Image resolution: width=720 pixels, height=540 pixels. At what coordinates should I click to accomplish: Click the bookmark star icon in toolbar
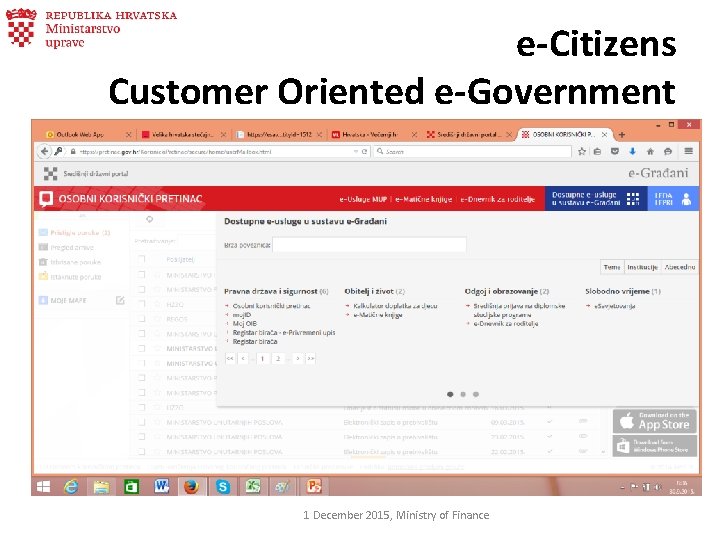[x=582, y=151]
